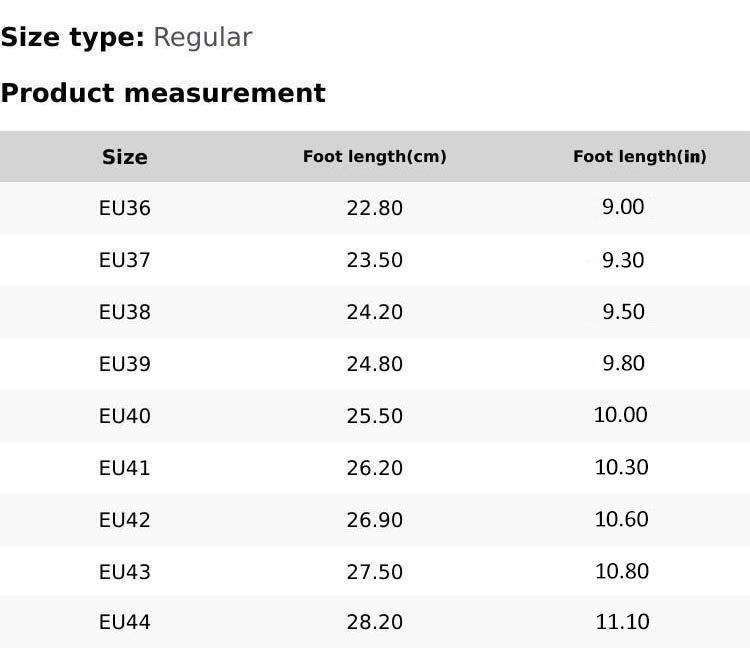Select the EU43 size row label

pyautogui.click(x=125, y=572)
